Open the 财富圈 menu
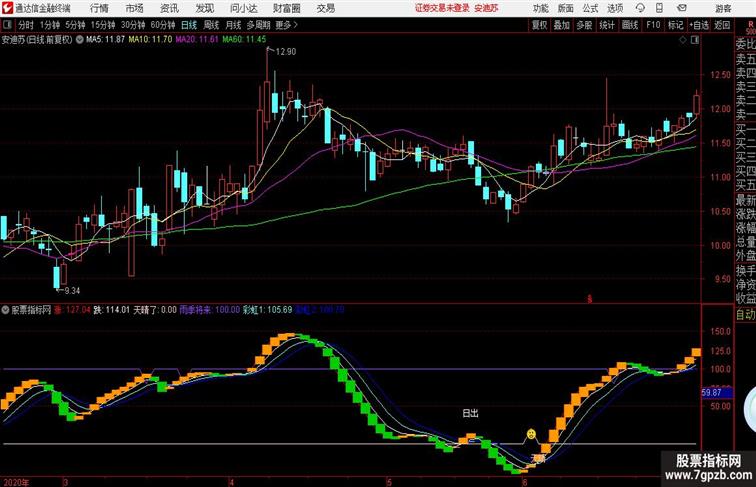Viewport: 756px width, 487px height. point(286,8)
